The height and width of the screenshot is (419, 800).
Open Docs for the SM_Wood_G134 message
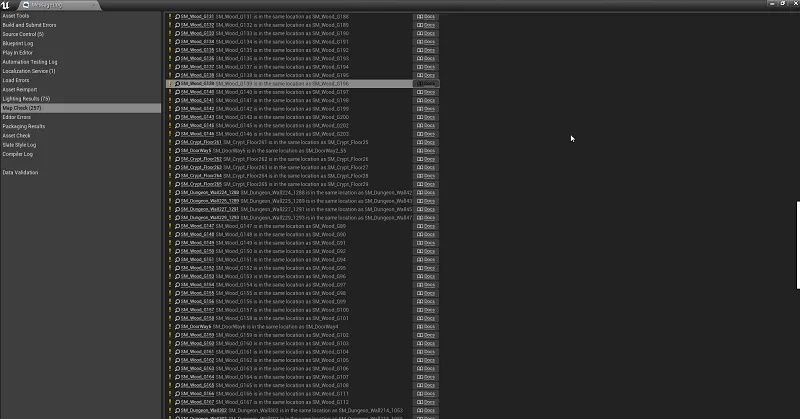pyautogui.click(x=426, y=42)
